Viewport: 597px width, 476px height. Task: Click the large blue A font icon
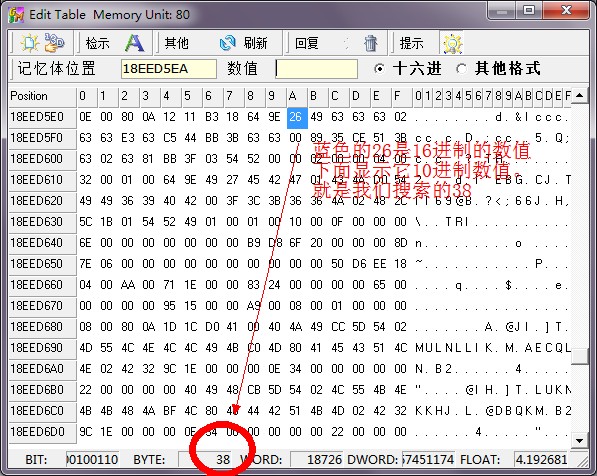coord(135,43)
